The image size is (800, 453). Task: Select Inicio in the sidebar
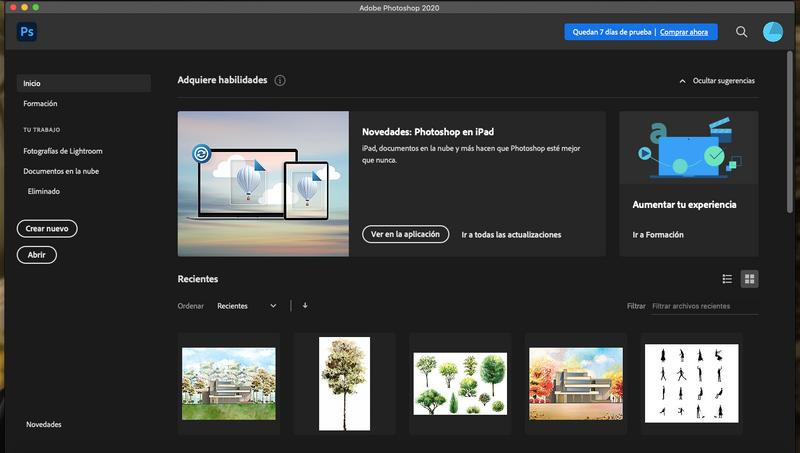[x=84, y=83]
